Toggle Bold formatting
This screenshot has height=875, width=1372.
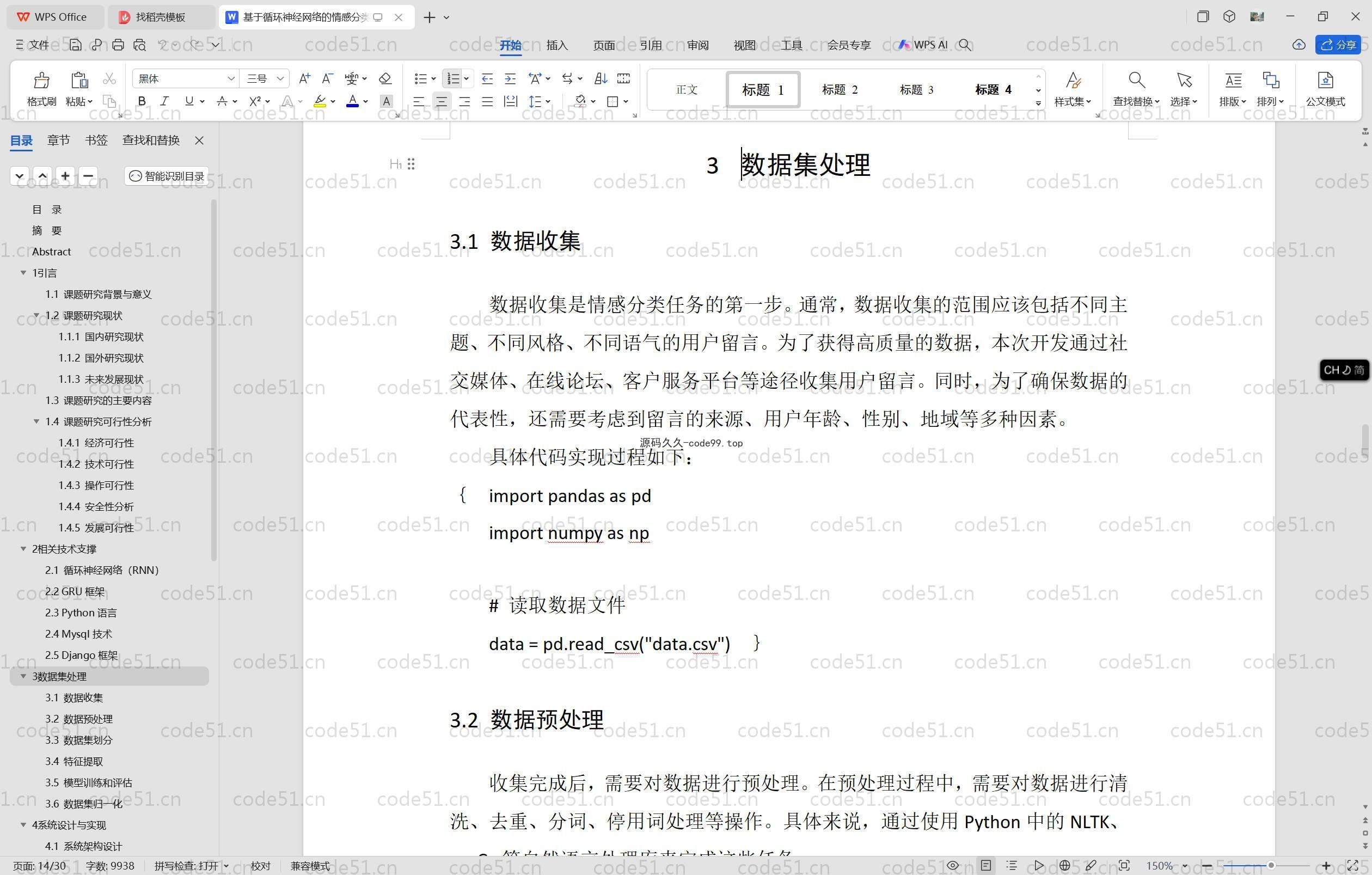click(142, 101)
